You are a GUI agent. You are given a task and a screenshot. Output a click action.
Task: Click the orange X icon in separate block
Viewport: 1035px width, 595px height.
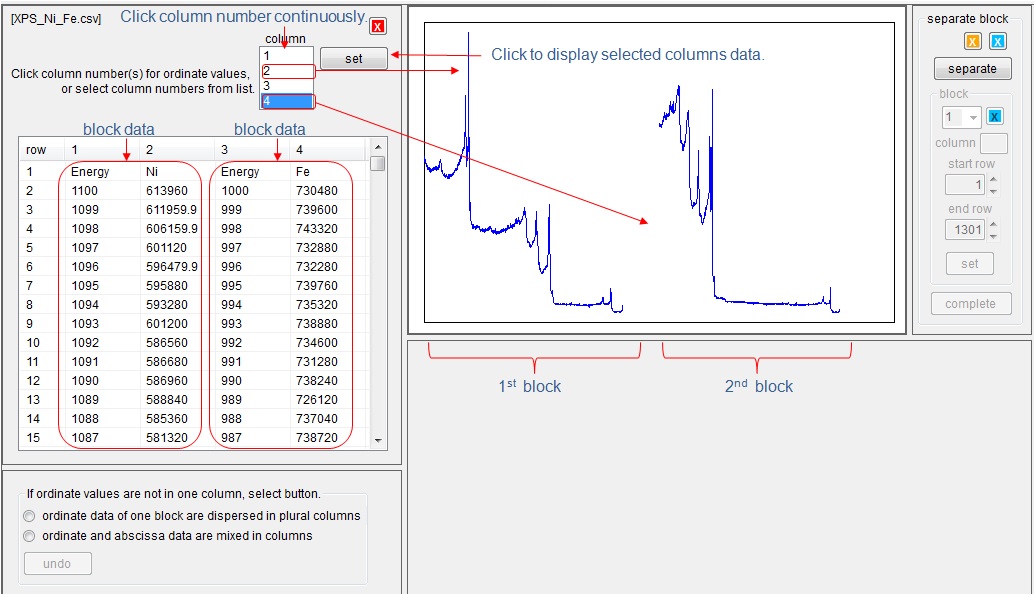(x=972, y=41)
